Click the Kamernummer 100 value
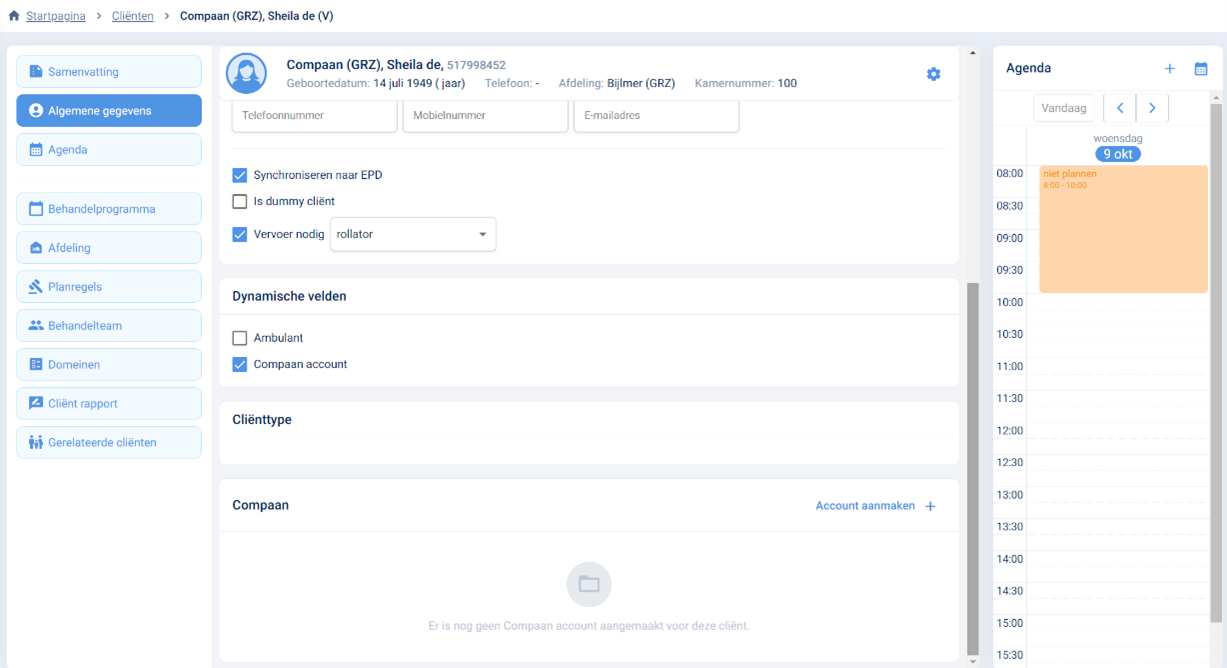 [787, 83]
